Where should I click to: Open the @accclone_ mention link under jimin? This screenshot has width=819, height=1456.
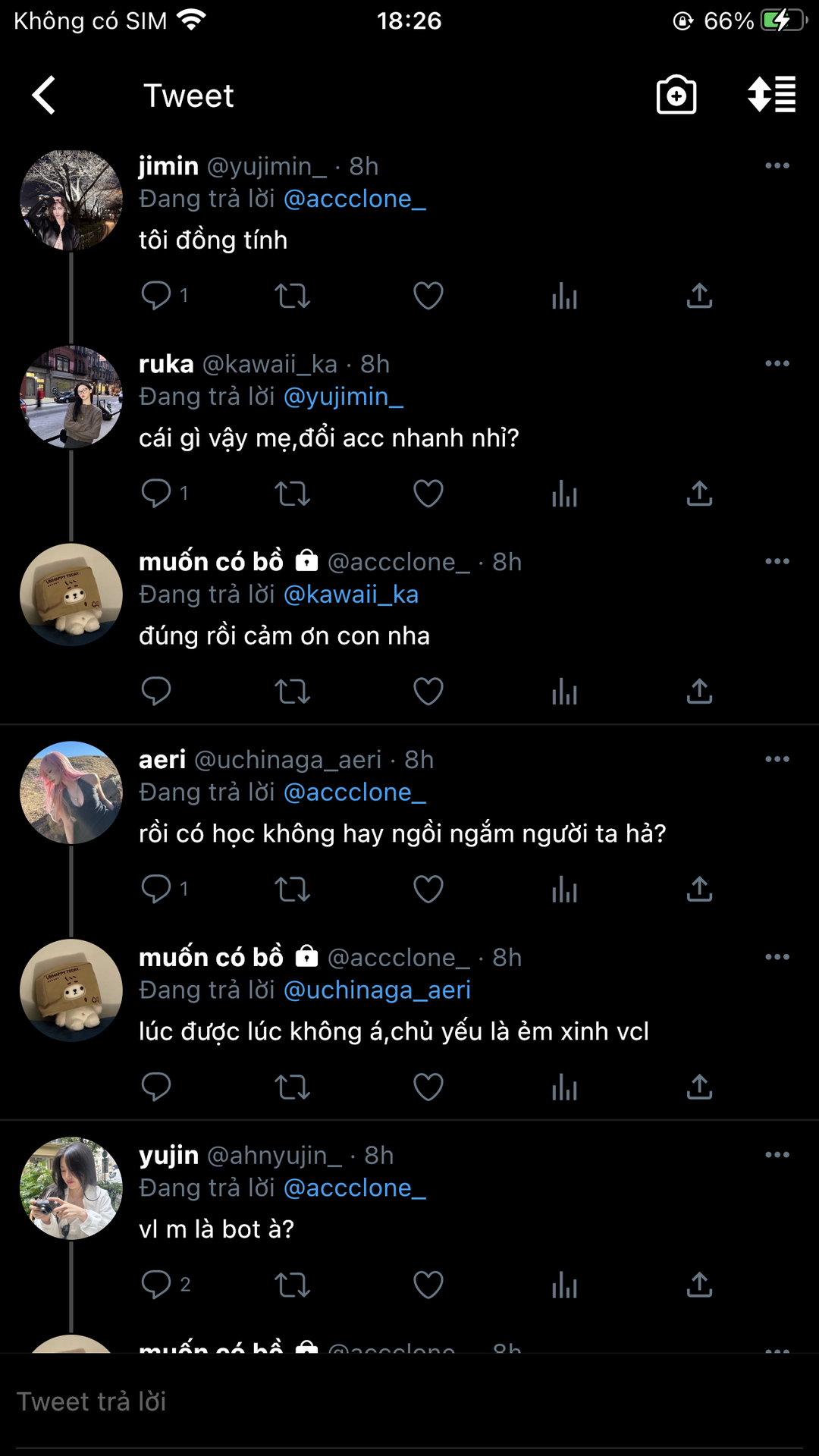[x=354, y=199]
